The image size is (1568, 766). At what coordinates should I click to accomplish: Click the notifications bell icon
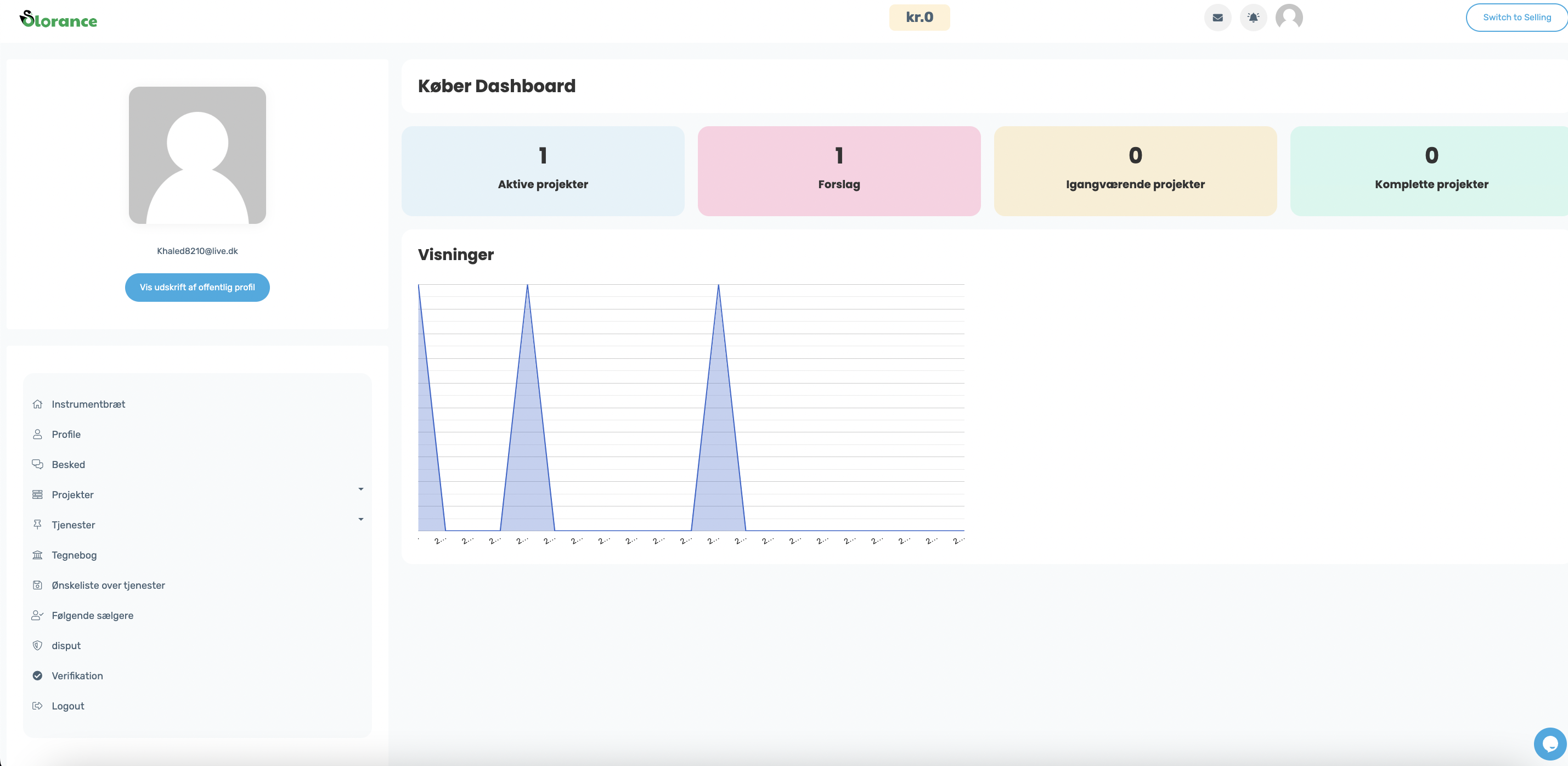(x=1253, y=18)
